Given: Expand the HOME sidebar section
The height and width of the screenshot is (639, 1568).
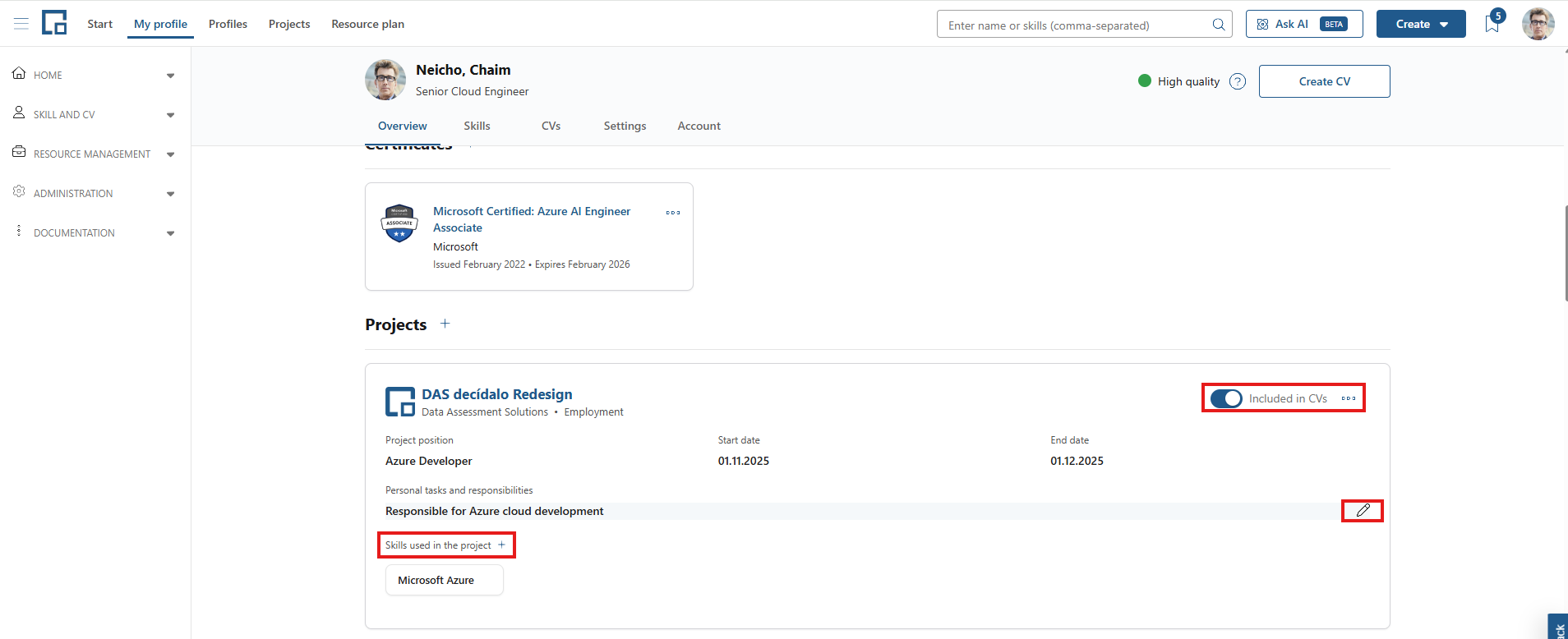Looking at the screenshot, I should tap(170, 76).
